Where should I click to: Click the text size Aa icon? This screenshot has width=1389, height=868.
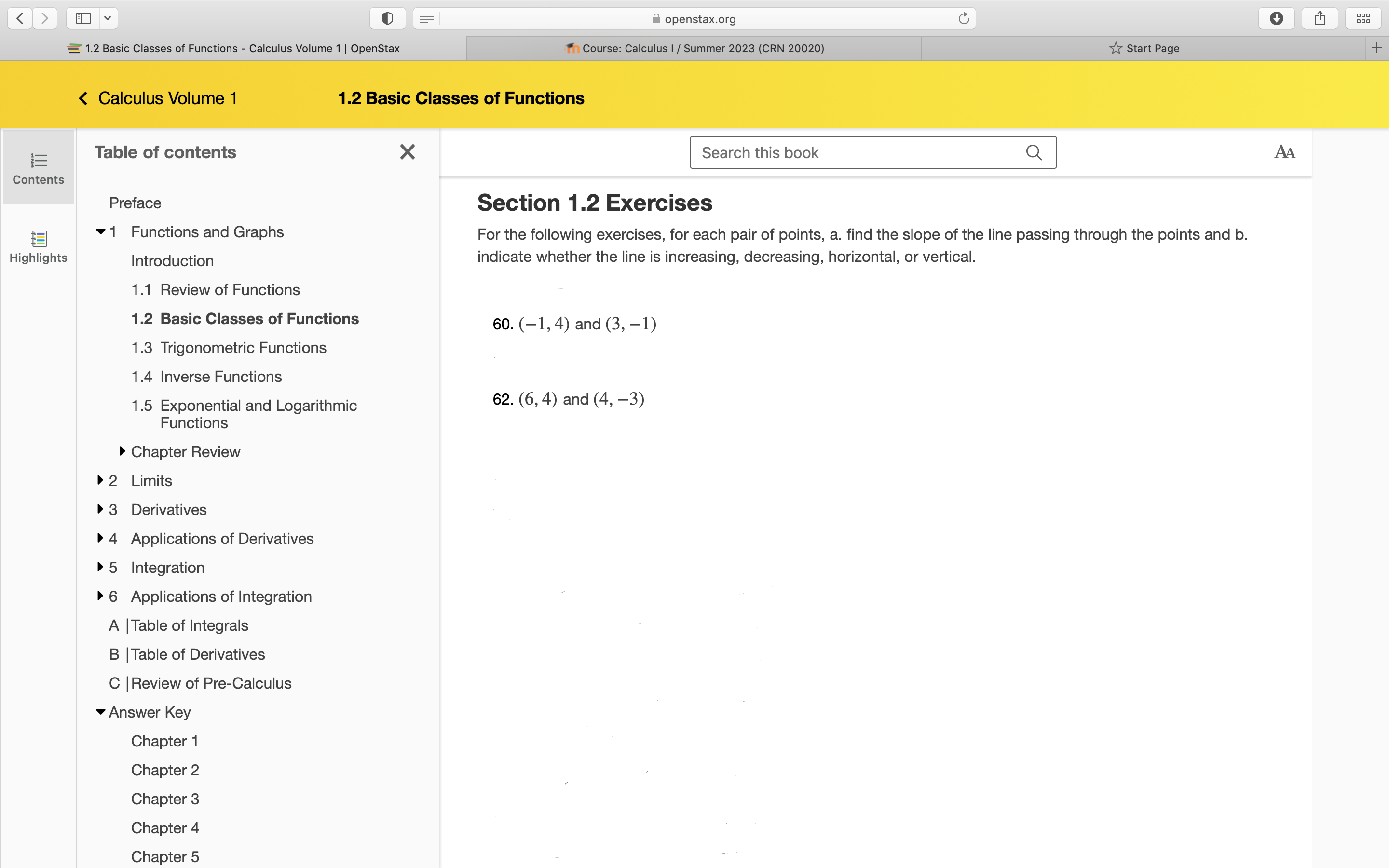point(1284,152)
